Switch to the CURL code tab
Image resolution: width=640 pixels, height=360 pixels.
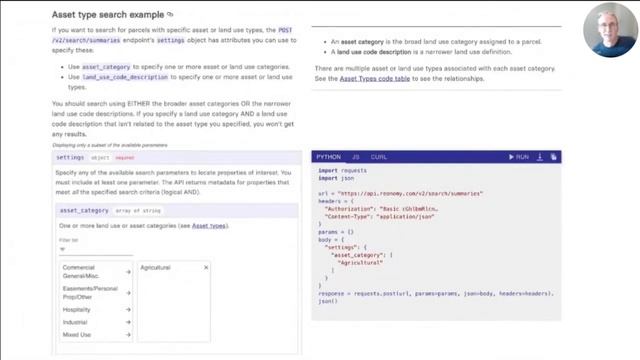(x=378, y=157)
